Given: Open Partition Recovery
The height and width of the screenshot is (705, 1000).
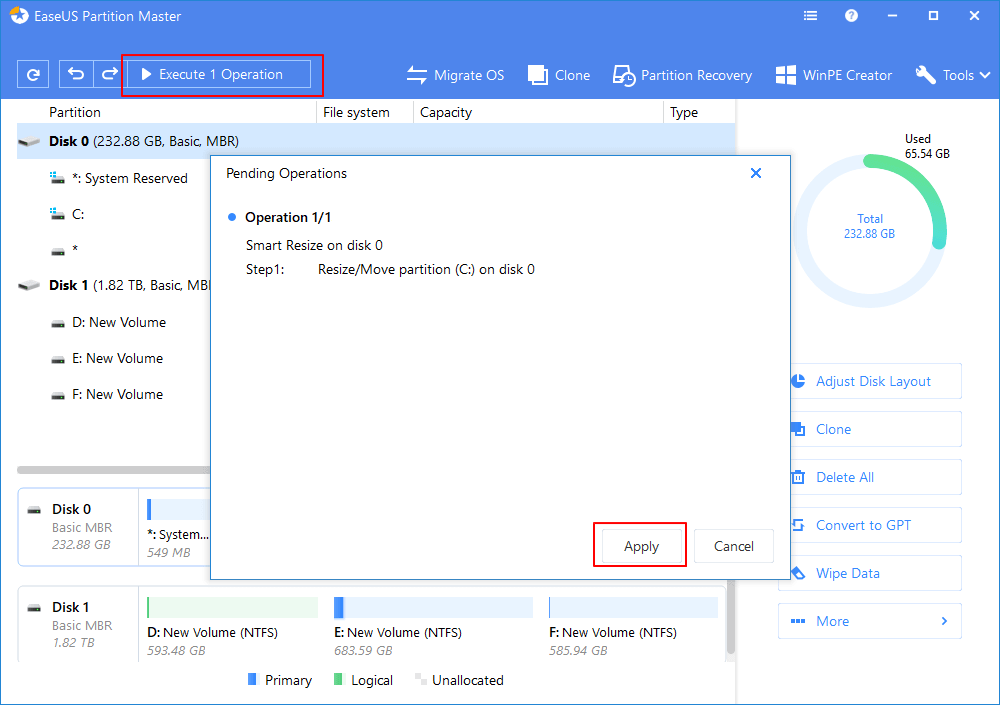Looking at the screenshot, I should pyautogui.click(x=682, y=75).
